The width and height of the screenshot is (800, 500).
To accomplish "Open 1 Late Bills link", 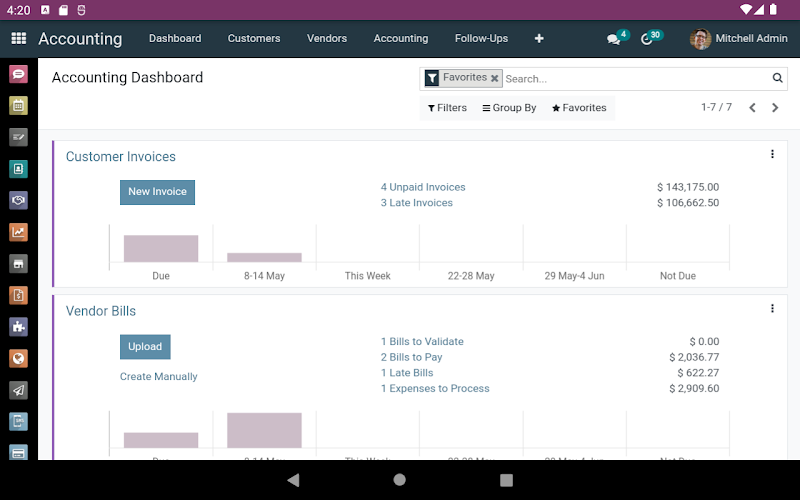I will 407,373.
